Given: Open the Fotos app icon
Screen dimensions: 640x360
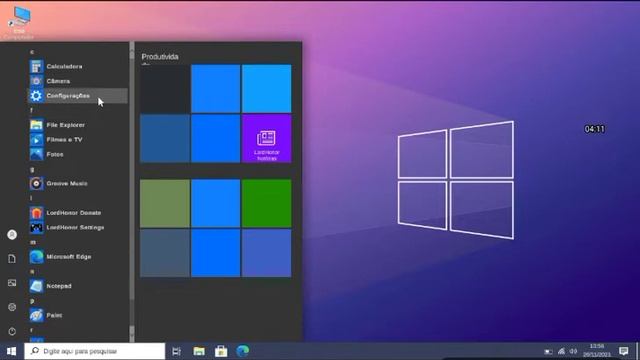Looking at the screenshot, I should [x=36, y=154].
